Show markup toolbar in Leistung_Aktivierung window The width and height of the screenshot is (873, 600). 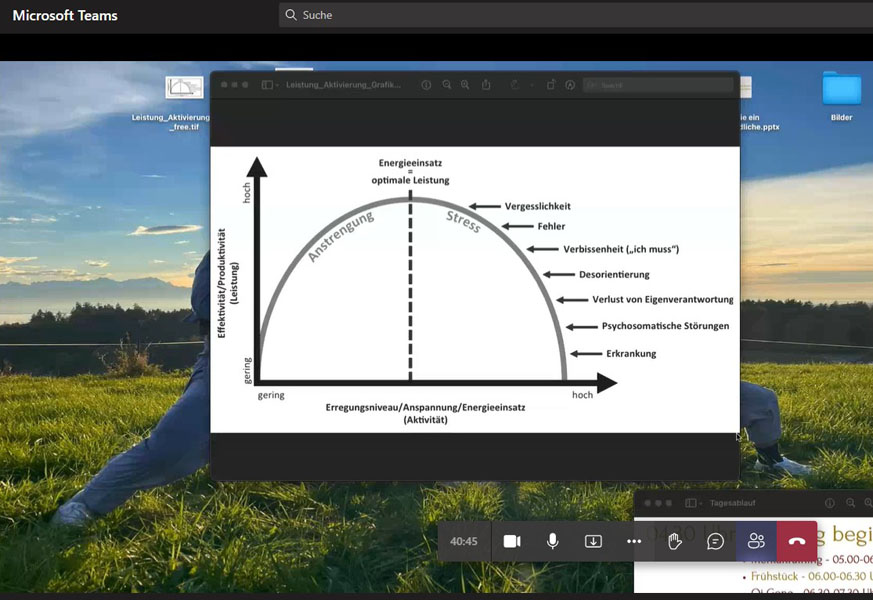(x=570, y=85)
